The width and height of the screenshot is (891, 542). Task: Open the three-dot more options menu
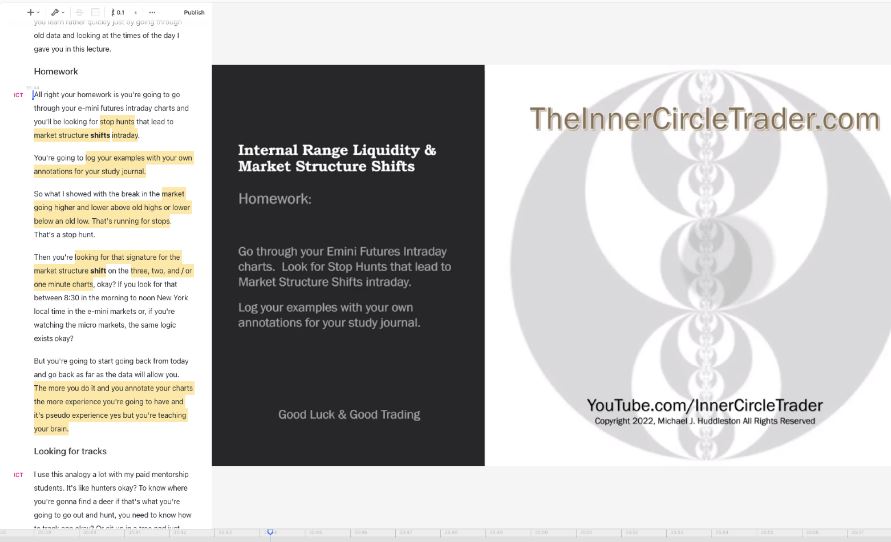[152, 12]
